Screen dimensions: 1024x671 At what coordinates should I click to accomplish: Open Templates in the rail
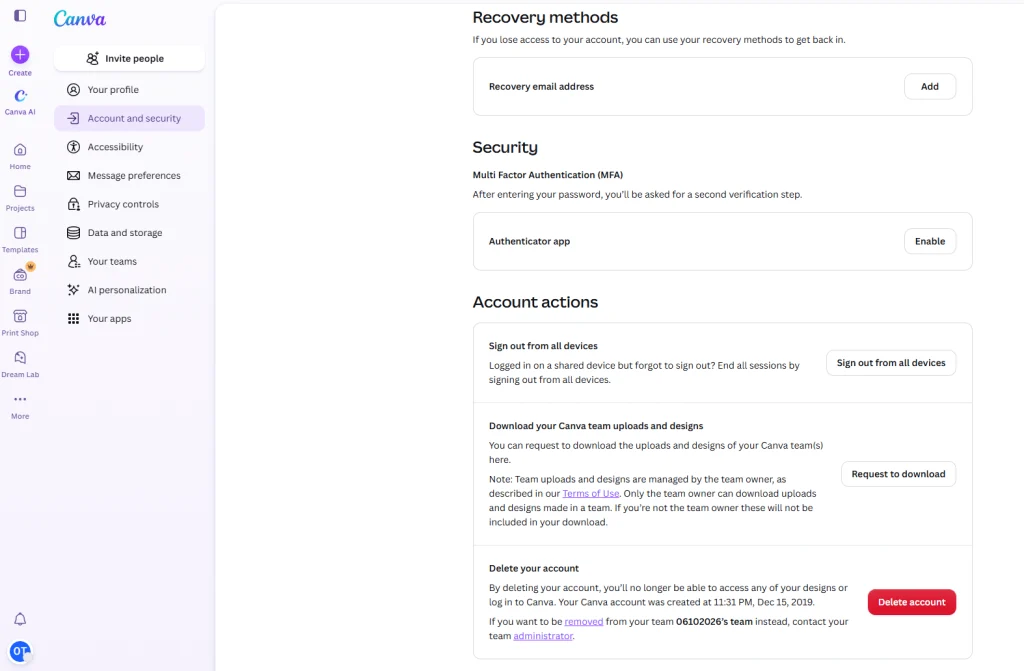point(20,240)
